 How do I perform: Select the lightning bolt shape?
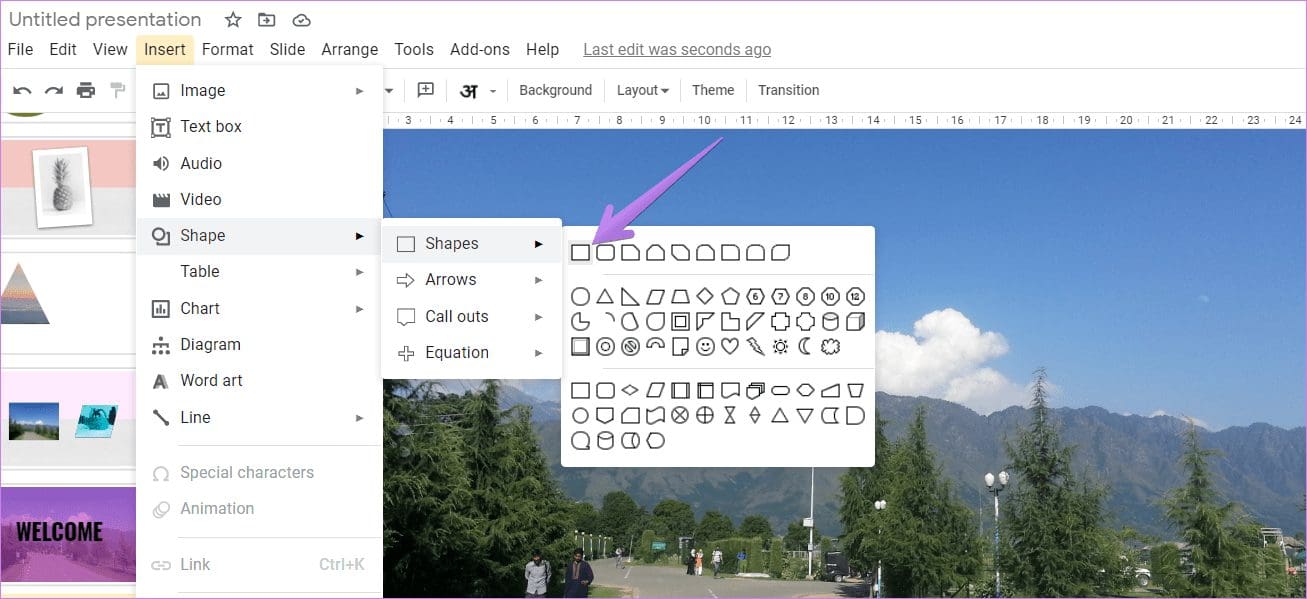coord(755,346)
